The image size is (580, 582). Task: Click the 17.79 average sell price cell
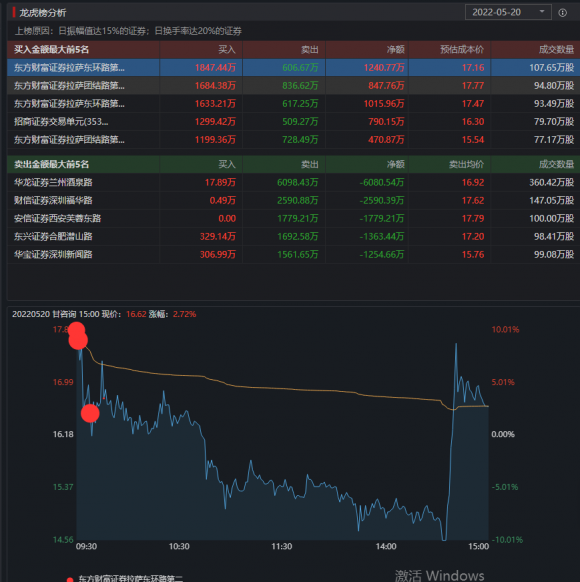(x=473, y=219)
